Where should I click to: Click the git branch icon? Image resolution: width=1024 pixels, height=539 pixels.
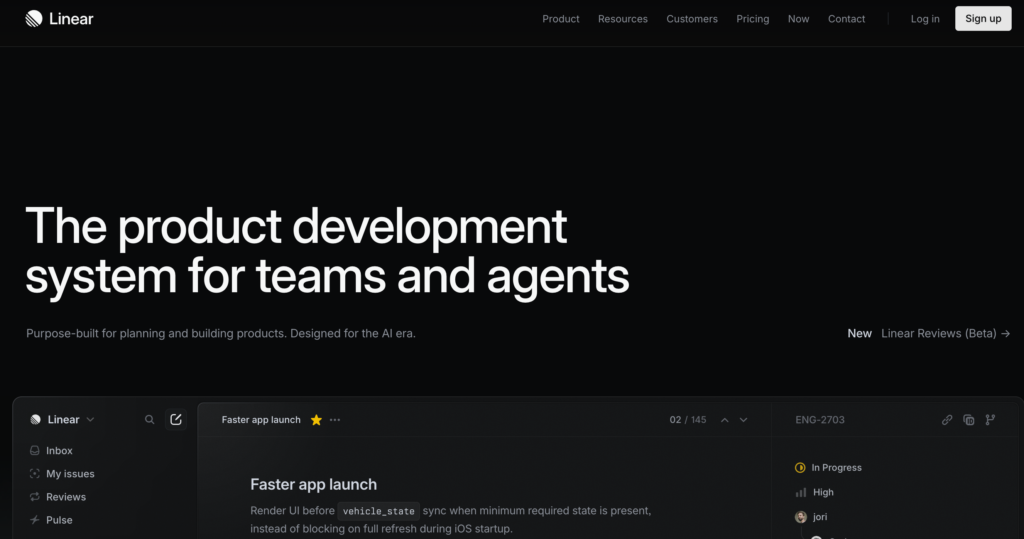pos(991,420)
